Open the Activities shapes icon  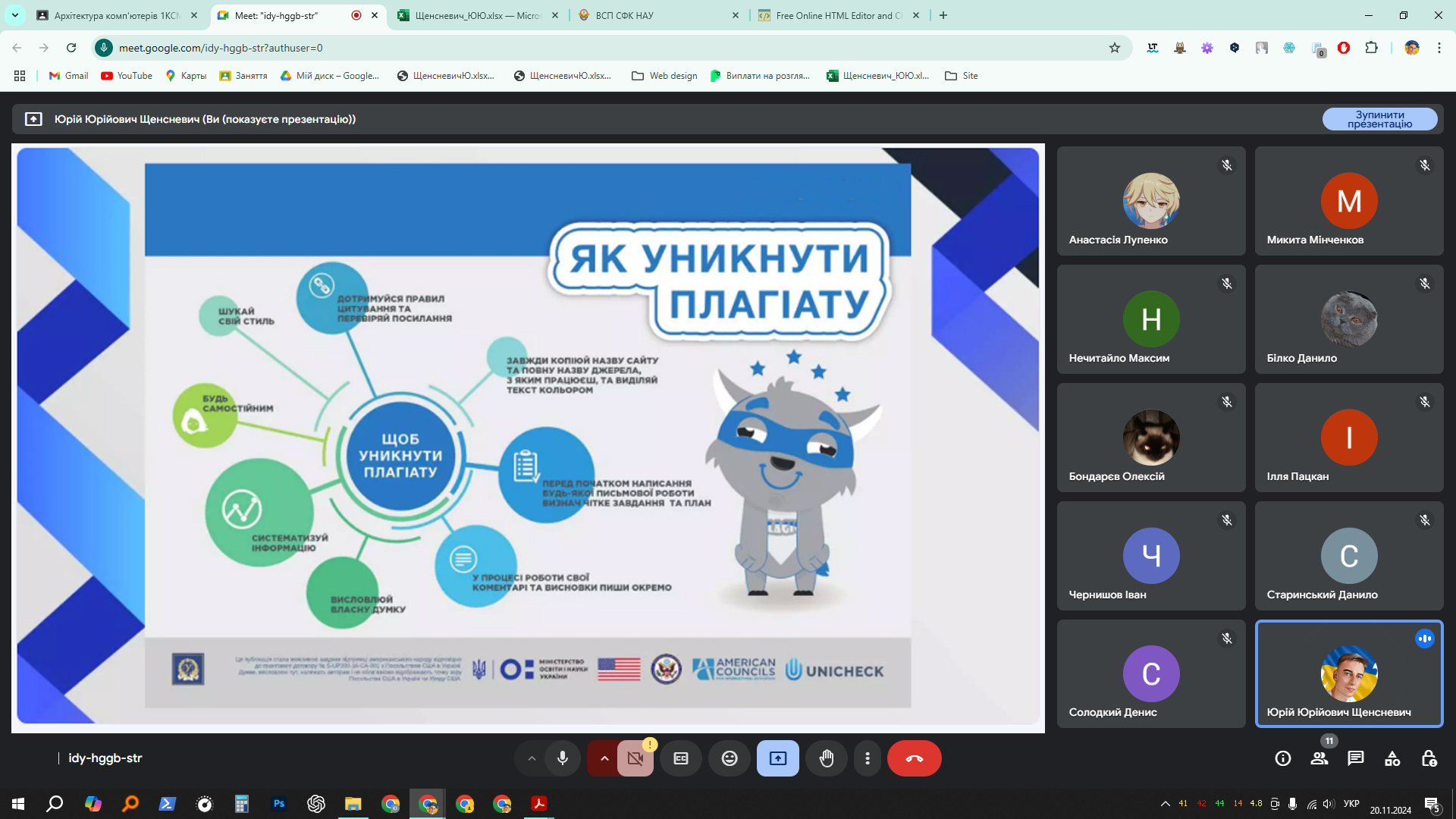click(x=1392, y=758)
